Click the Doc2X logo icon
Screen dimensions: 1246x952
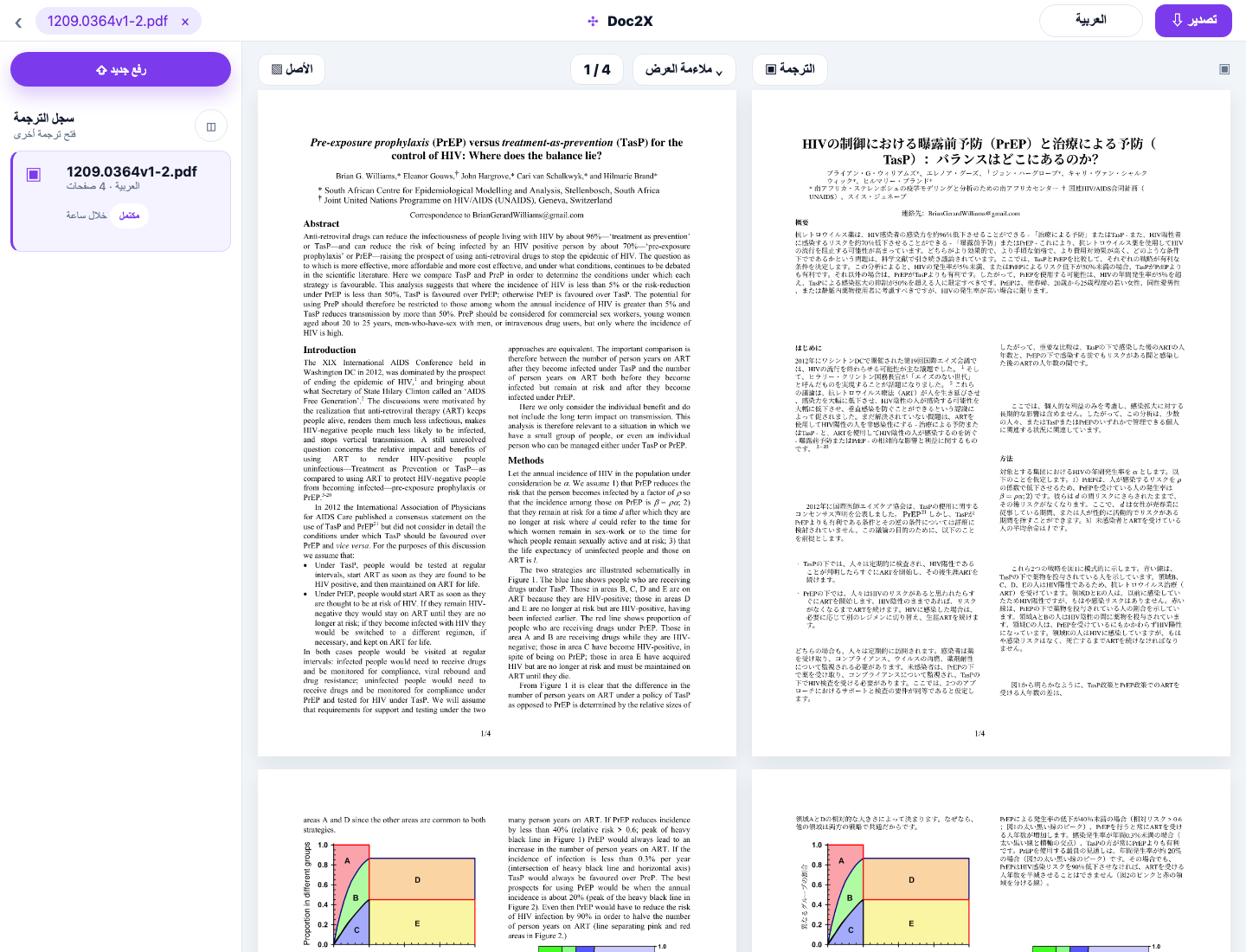click(x=593, y=21)
